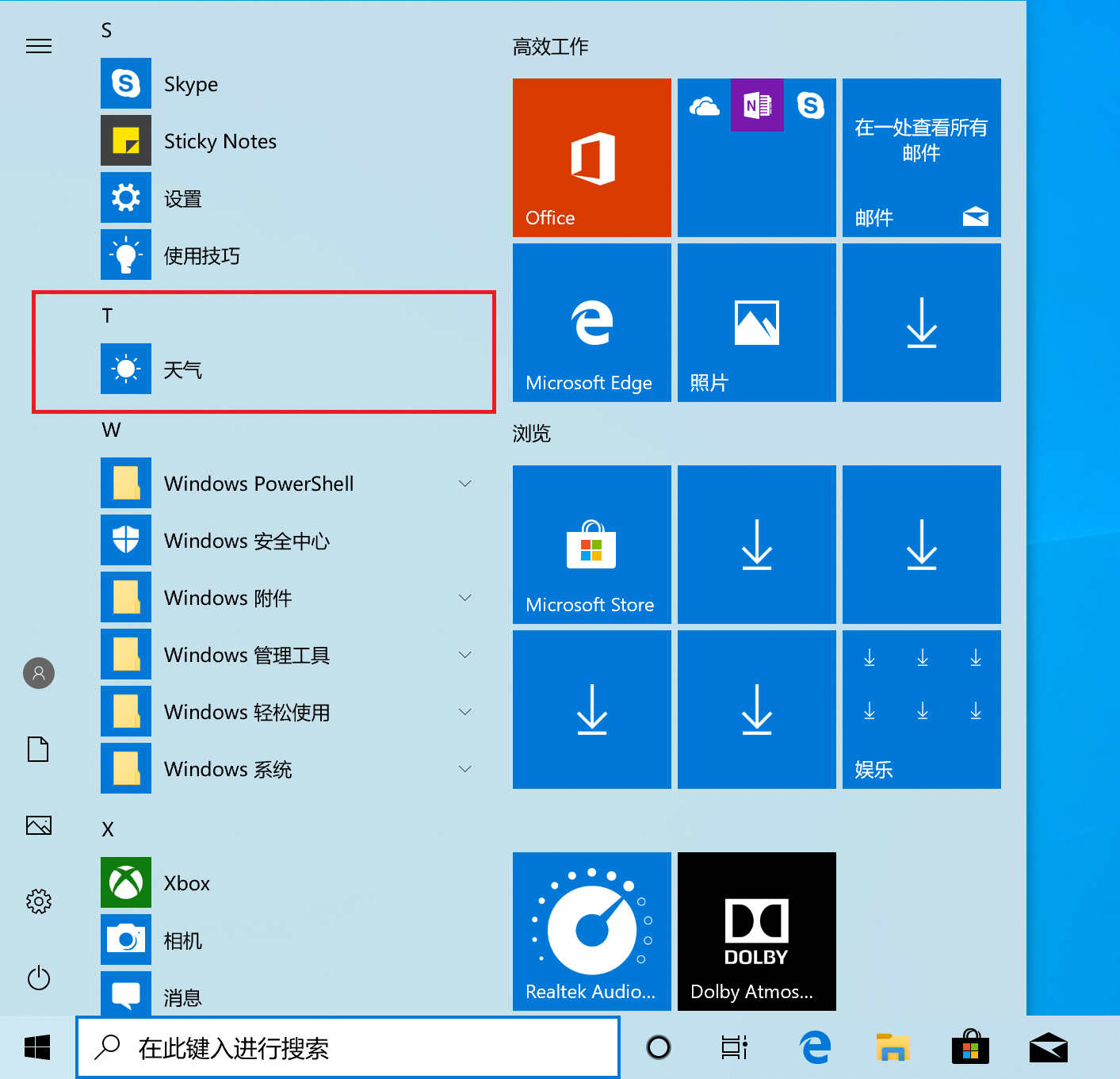Open Microsoft Edge tile
Image resolution: width=1120 pixels, height=1079 pixels.
click(x=592, y=323)
